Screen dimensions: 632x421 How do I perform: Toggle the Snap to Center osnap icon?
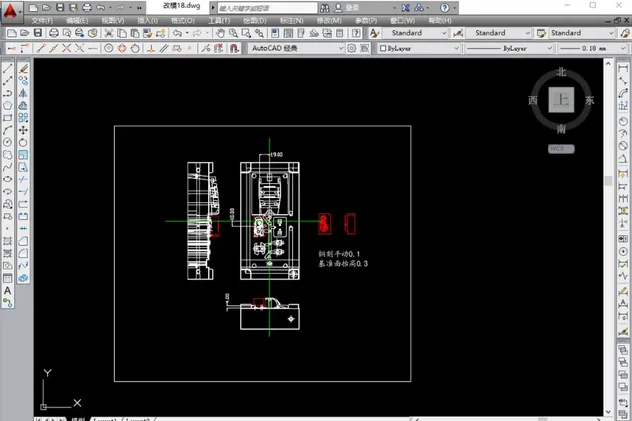coord(108,48)
